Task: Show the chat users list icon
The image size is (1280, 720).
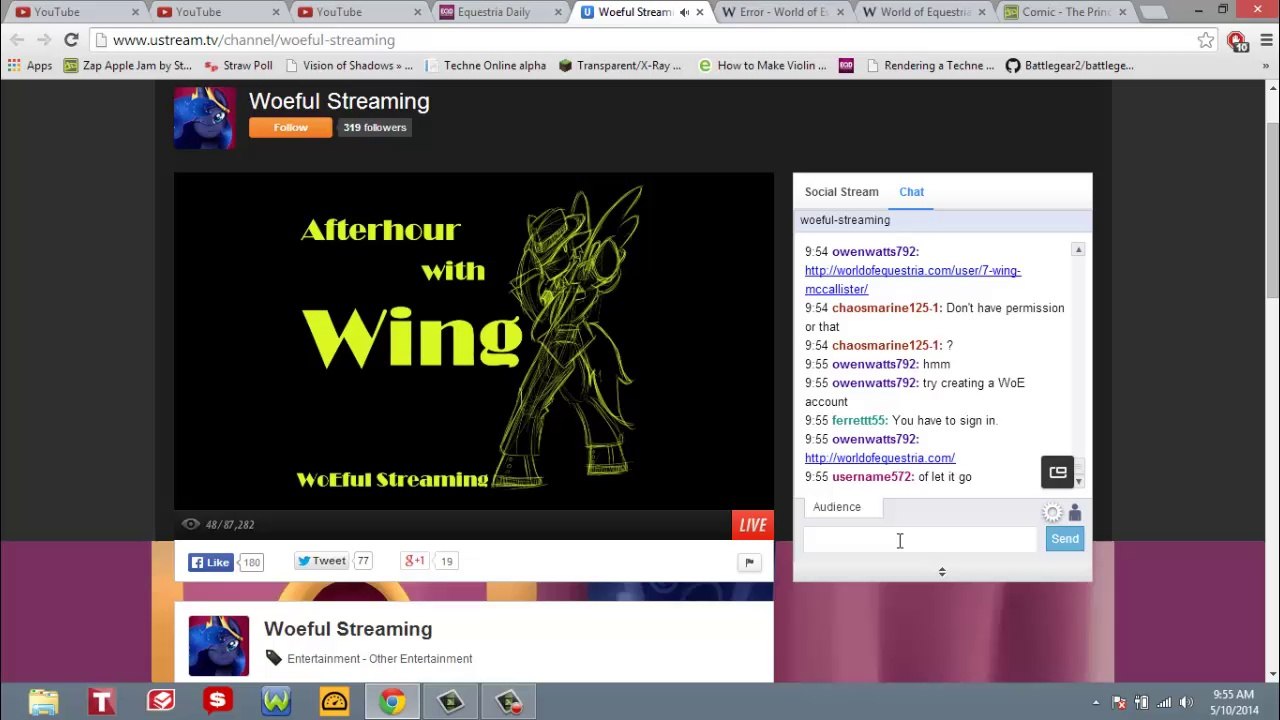Action: [x=1075, y=513]
